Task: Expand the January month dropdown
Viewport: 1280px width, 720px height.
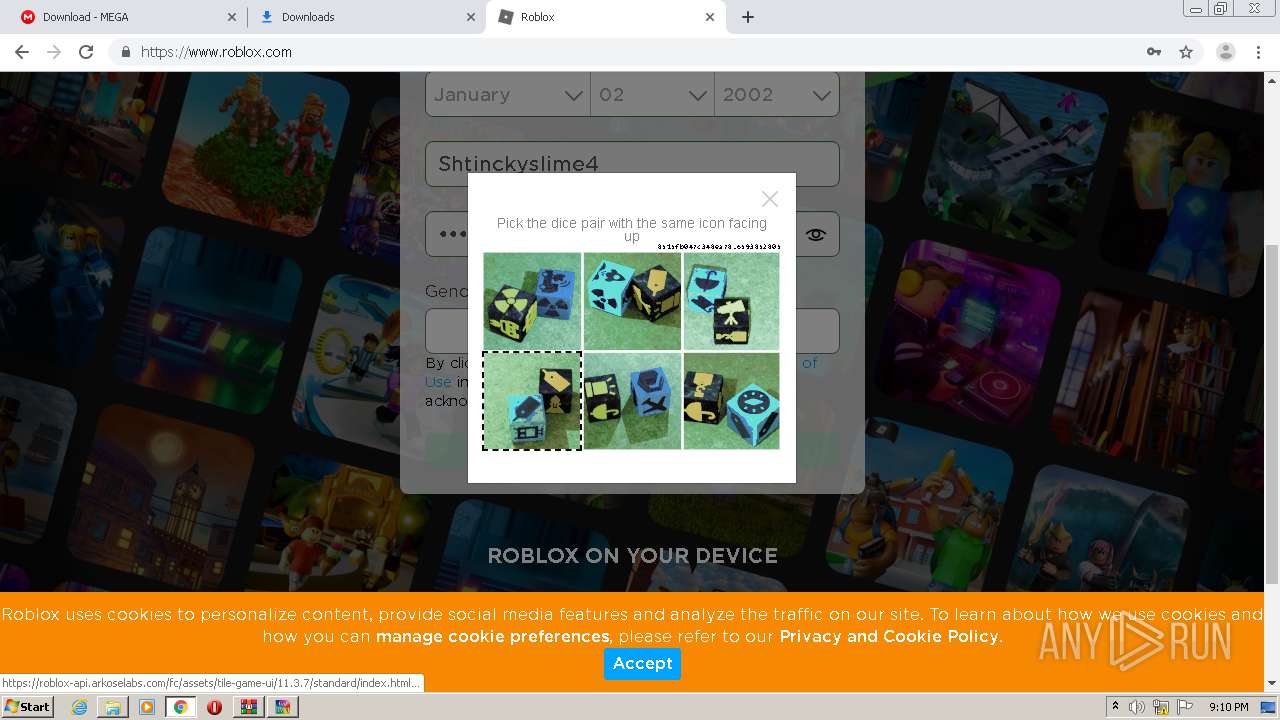Action: point(508,95)
